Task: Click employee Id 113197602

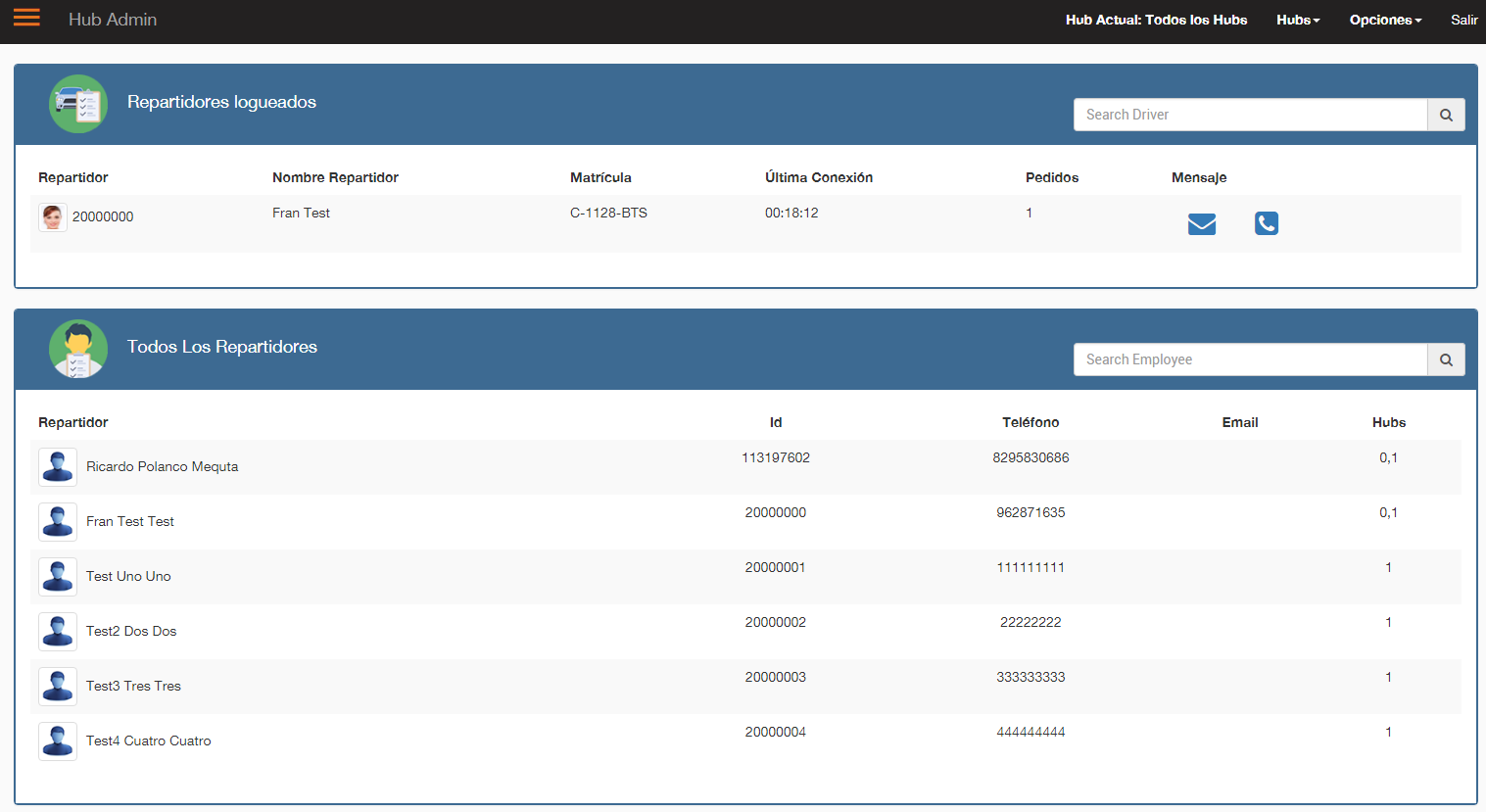Action: coord(776,457)
